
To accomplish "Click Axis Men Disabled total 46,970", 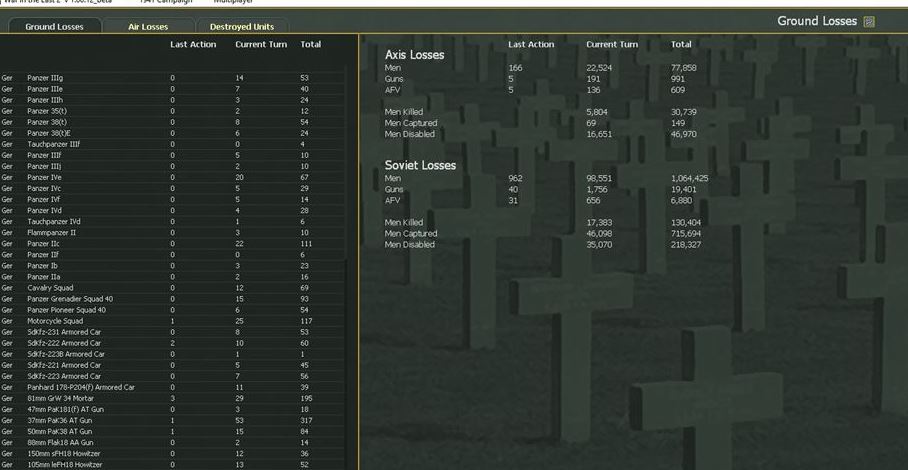I will [684, 134].
